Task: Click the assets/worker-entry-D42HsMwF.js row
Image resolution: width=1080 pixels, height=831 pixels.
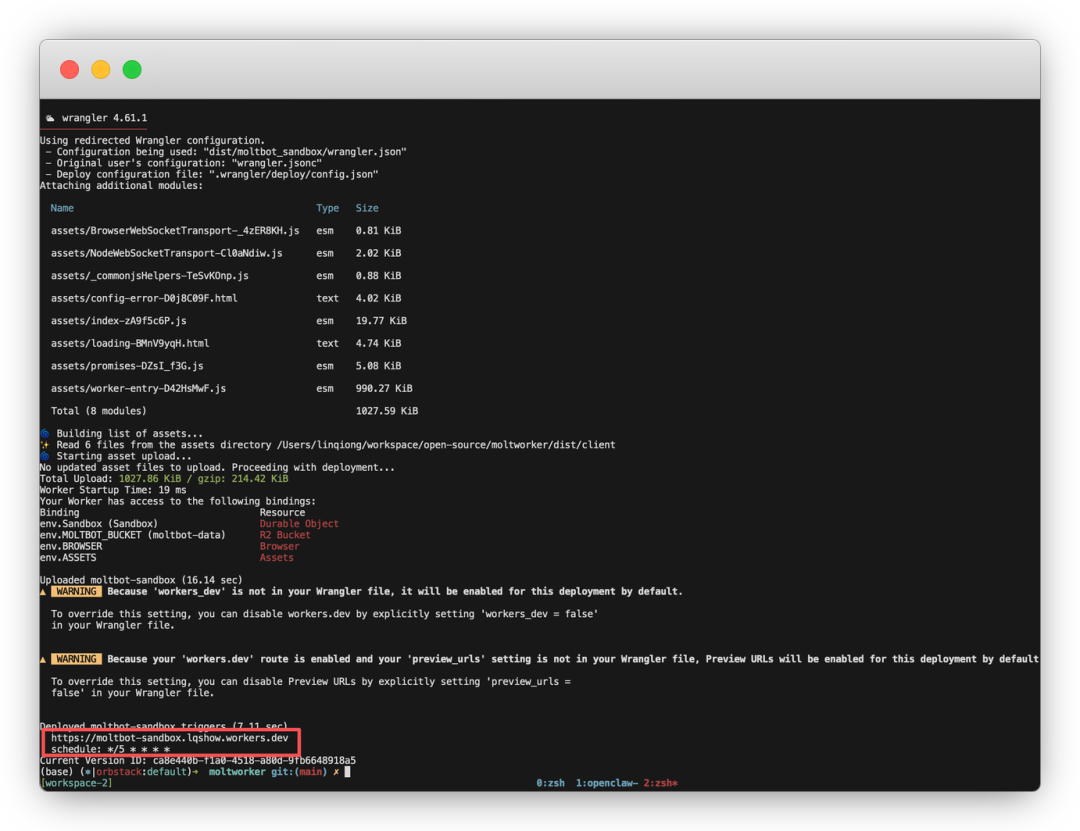Action: (138, 388)
